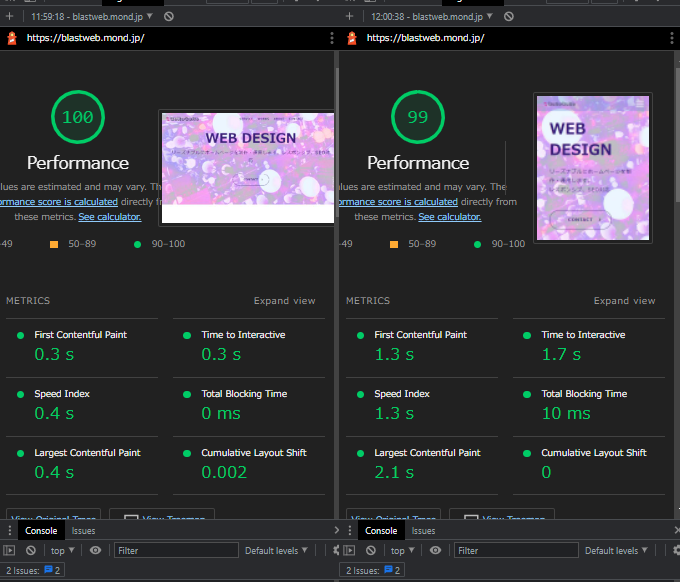The width and height of the screenshot is (680, 582).
Task: Open three-dot menu in right report header
Action: (x=672, y=38)
